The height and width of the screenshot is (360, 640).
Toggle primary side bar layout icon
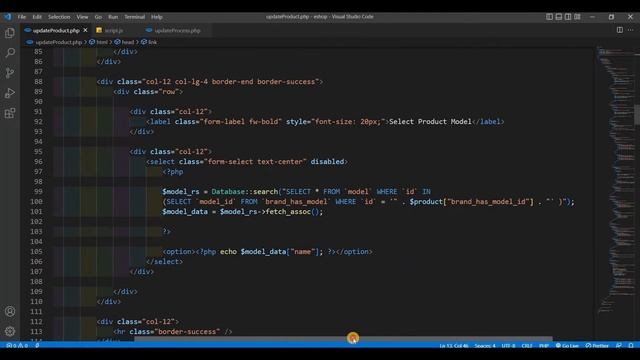(549, 17)
